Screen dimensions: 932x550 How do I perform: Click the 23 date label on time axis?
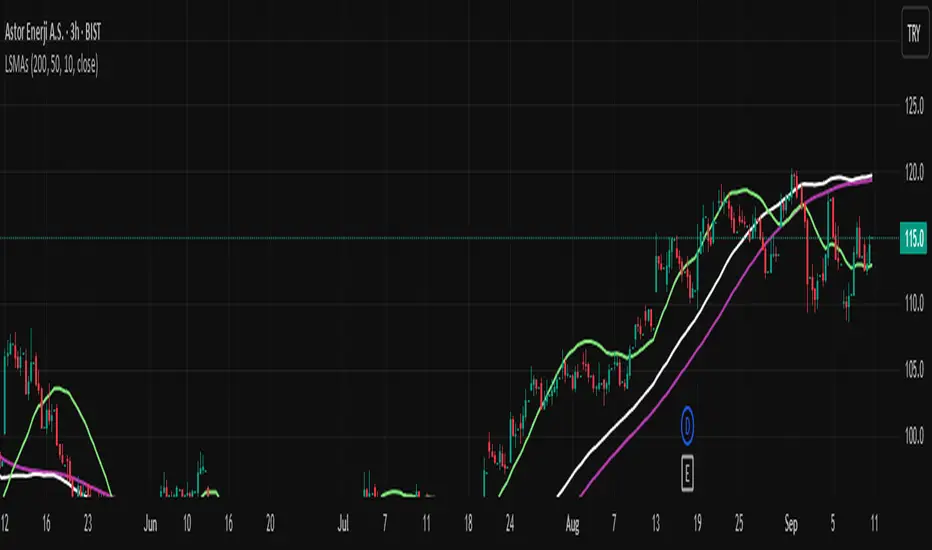[x=88, y=524]
